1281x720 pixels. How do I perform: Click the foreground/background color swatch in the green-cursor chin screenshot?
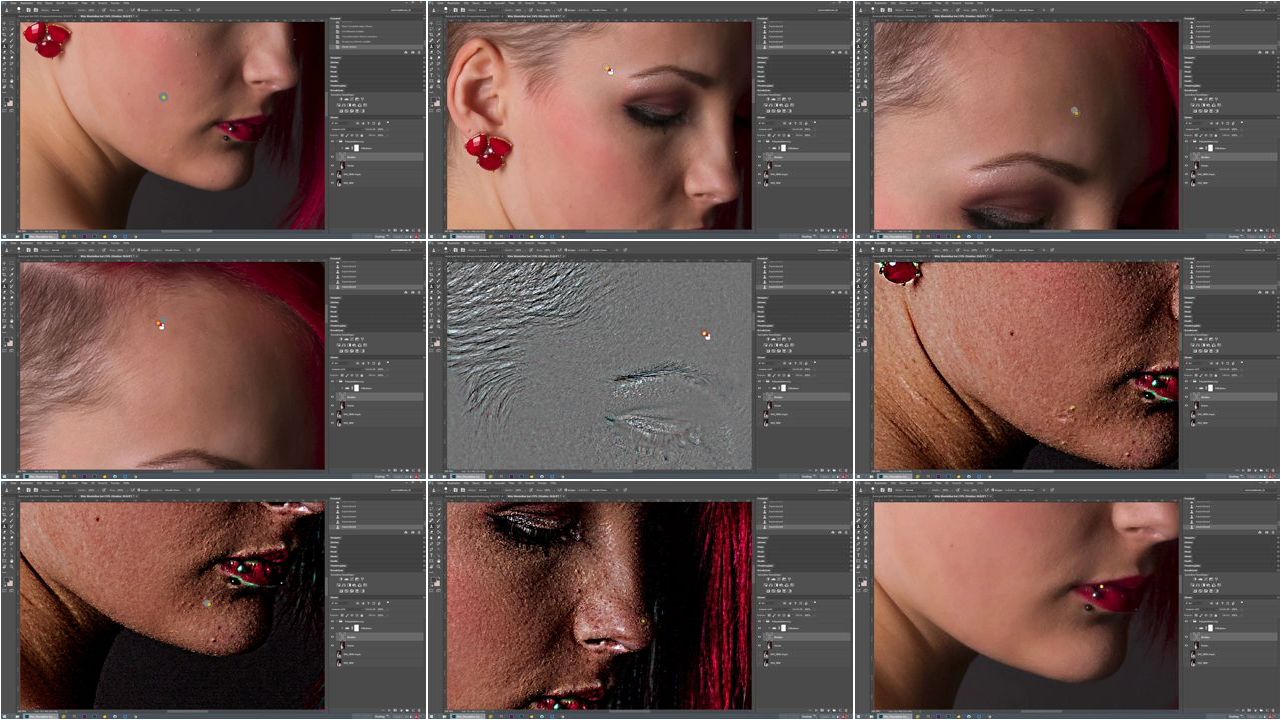[8, 101]
